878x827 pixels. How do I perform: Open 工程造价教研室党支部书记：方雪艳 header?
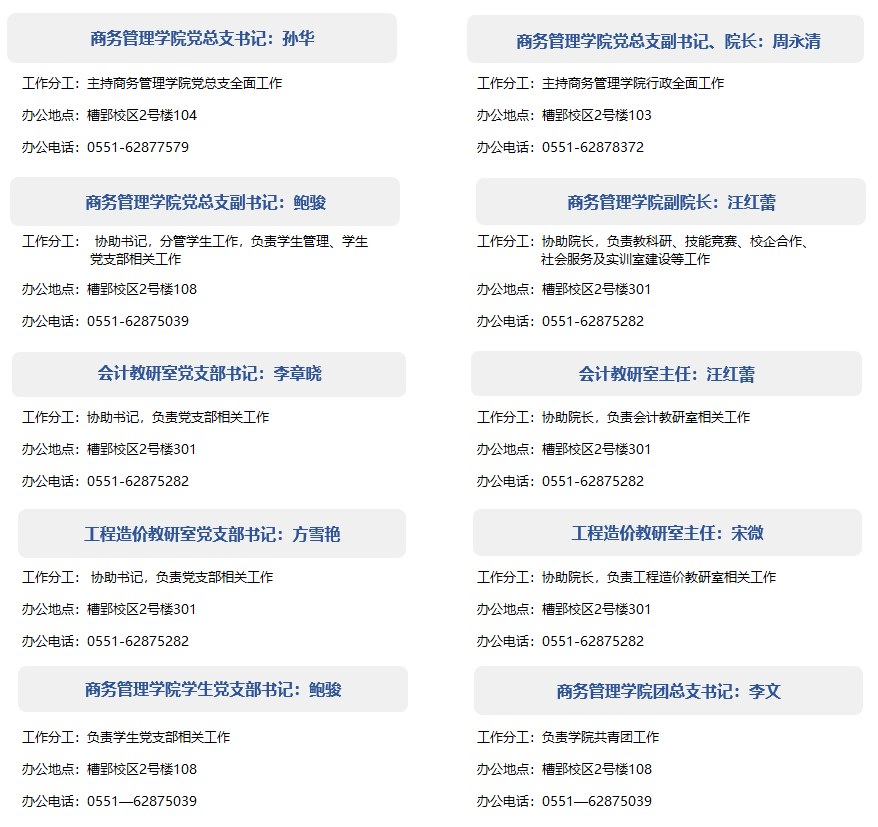point(212,534)
